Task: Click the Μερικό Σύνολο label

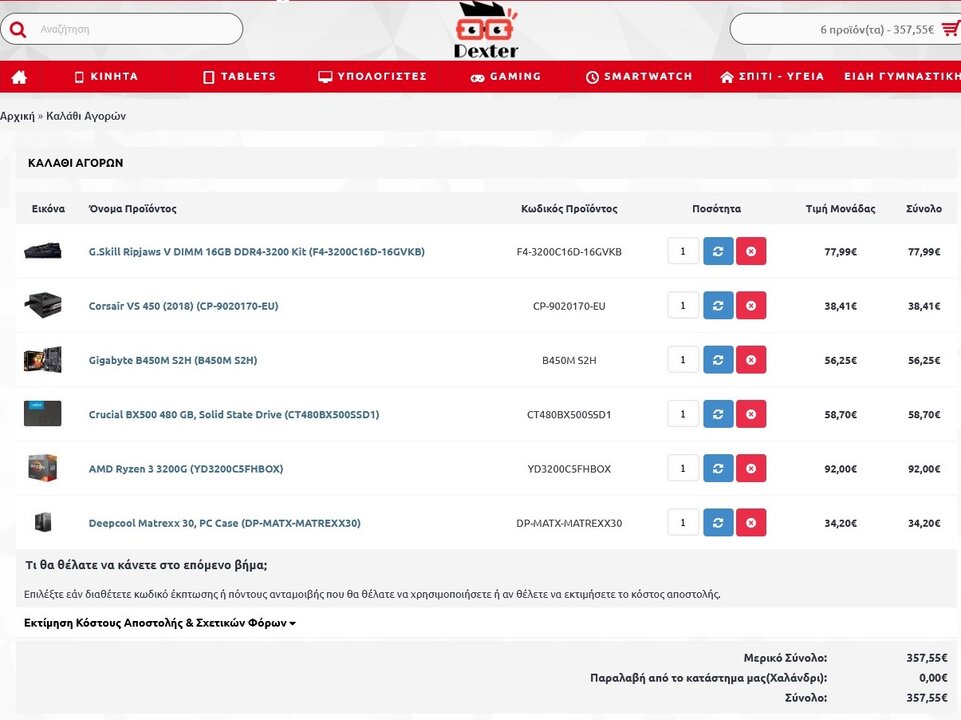Action: tap(785, 657)
